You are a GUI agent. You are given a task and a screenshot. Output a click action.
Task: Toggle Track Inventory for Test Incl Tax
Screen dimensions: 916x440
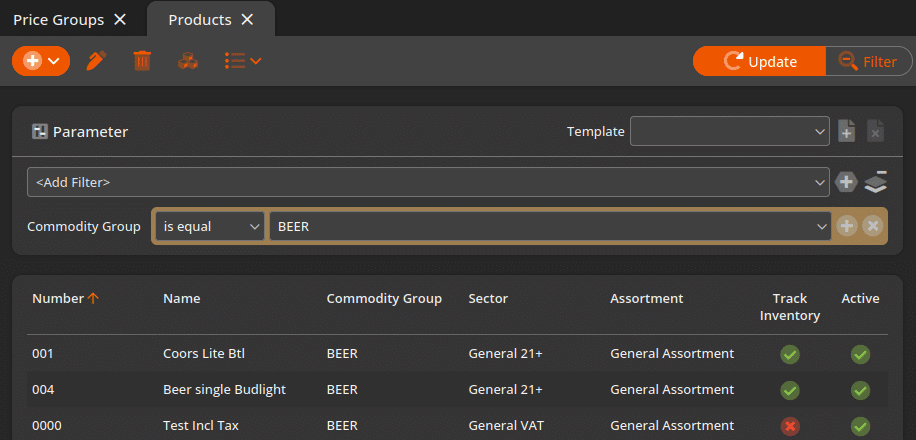pos(790,426)
